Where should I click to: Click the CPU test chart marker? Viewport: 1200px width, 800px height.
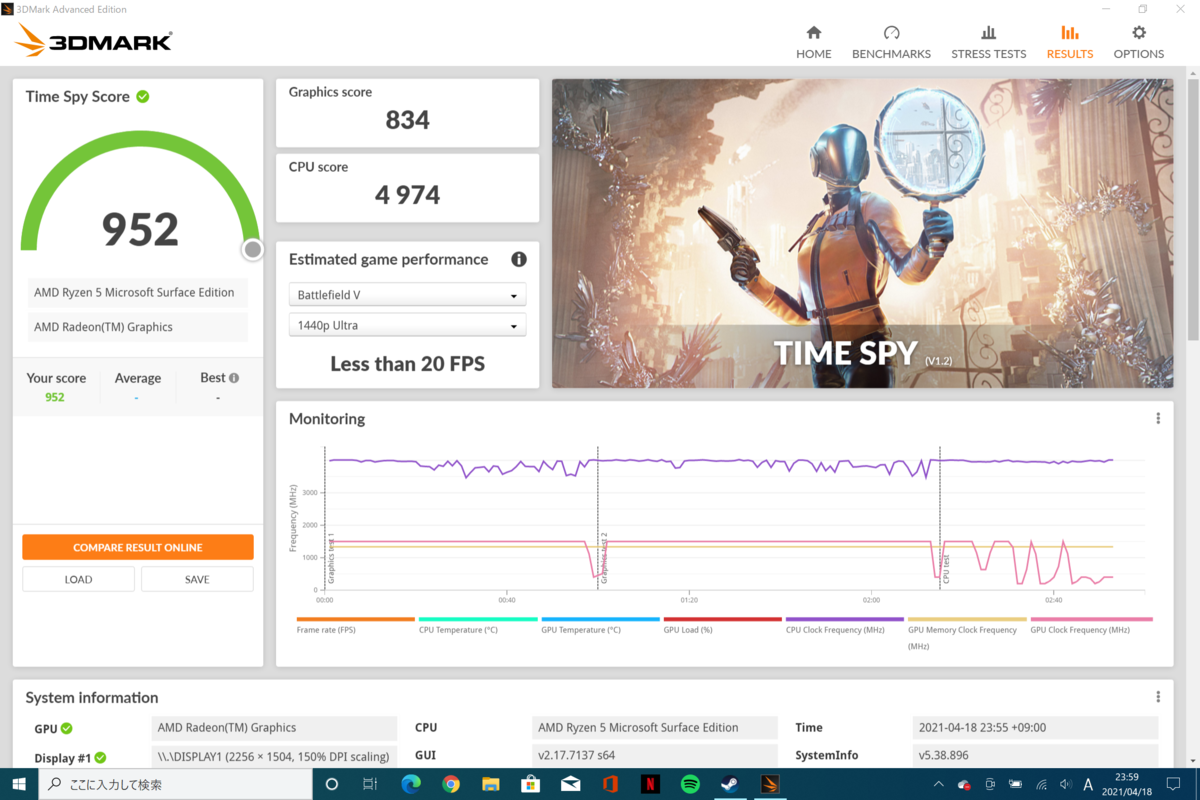coord(946,570)
